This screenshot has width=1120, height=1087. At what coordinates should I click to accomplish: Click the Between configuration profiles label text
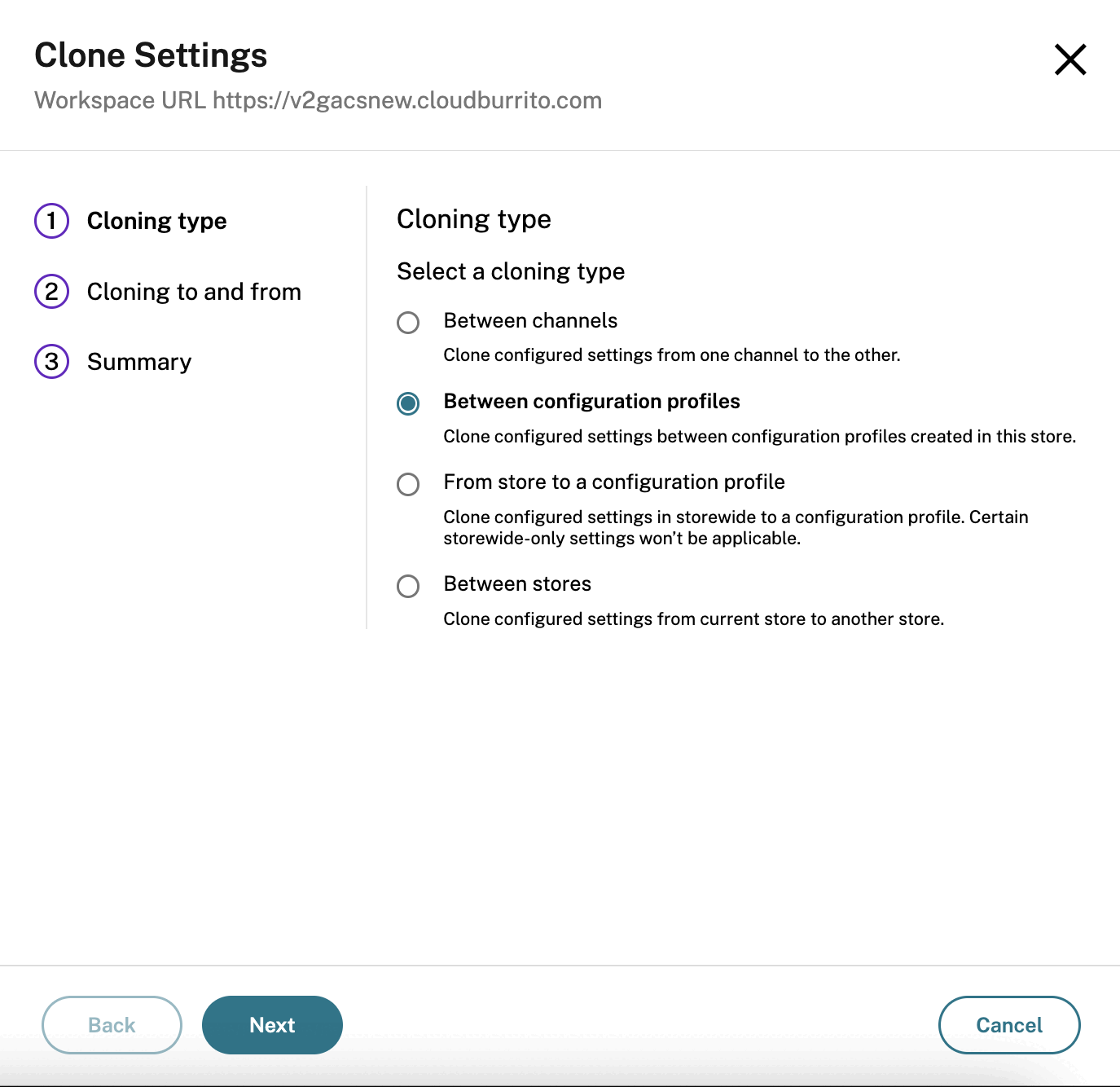(x=591, y=402)
